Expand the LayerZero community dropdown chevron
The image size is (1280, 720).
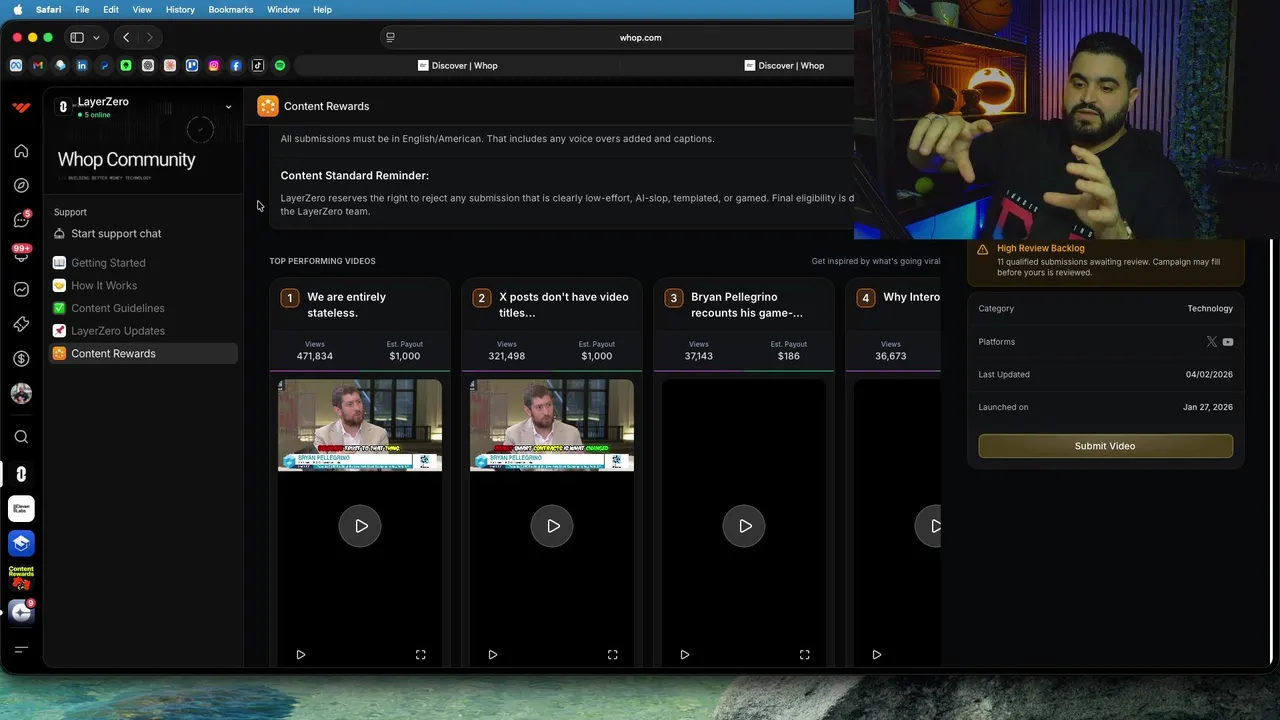point(228,107)
